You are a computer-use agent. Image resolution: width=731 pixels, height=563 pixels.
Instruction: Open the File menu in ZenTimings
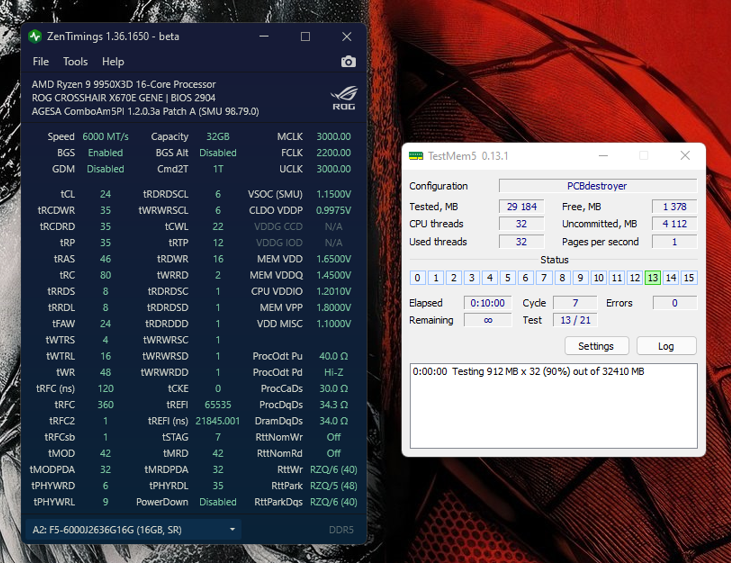click(x=41, y=62)
